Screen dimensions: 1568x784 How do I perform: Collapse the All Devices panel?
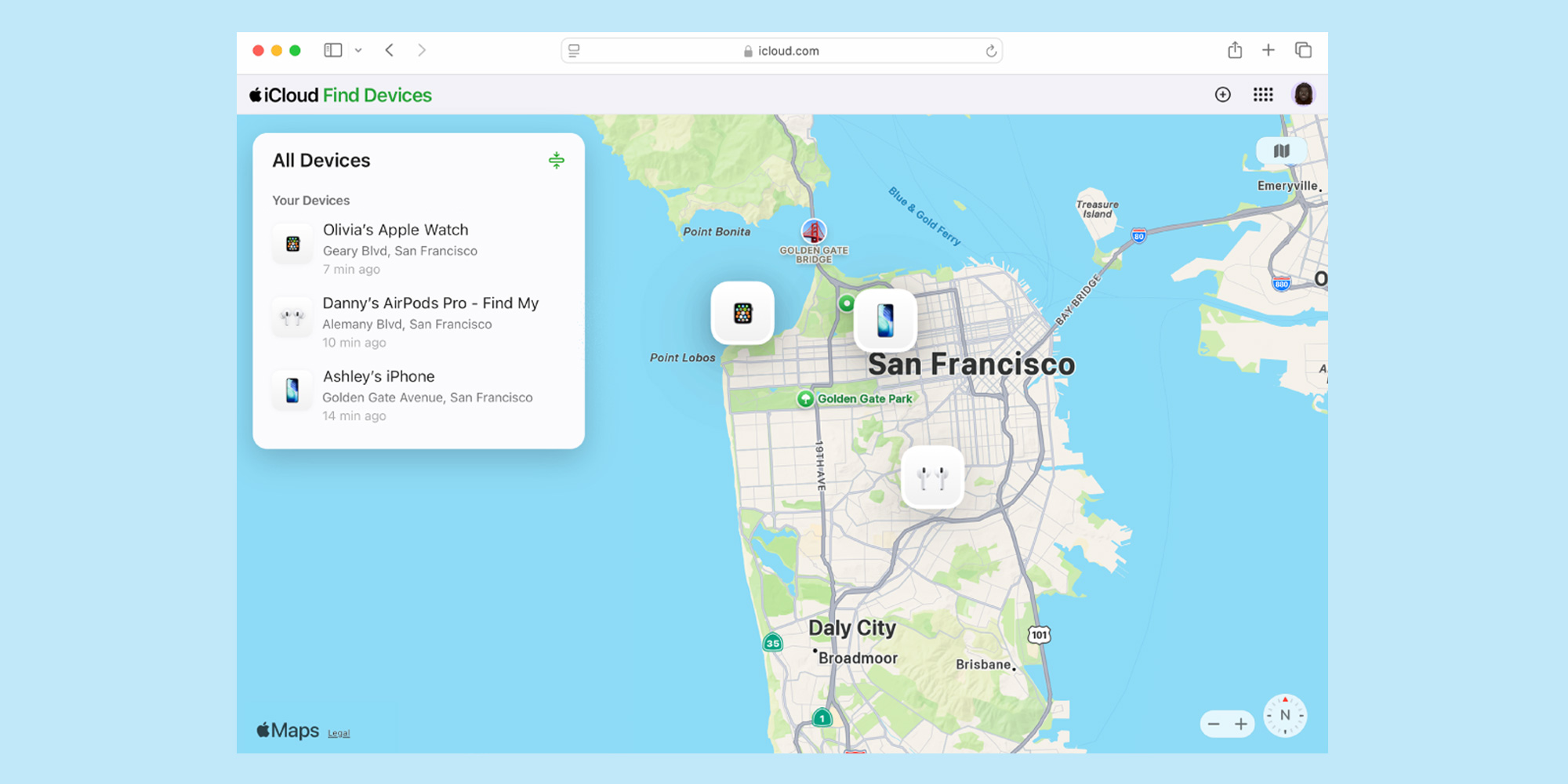point(557,161)
